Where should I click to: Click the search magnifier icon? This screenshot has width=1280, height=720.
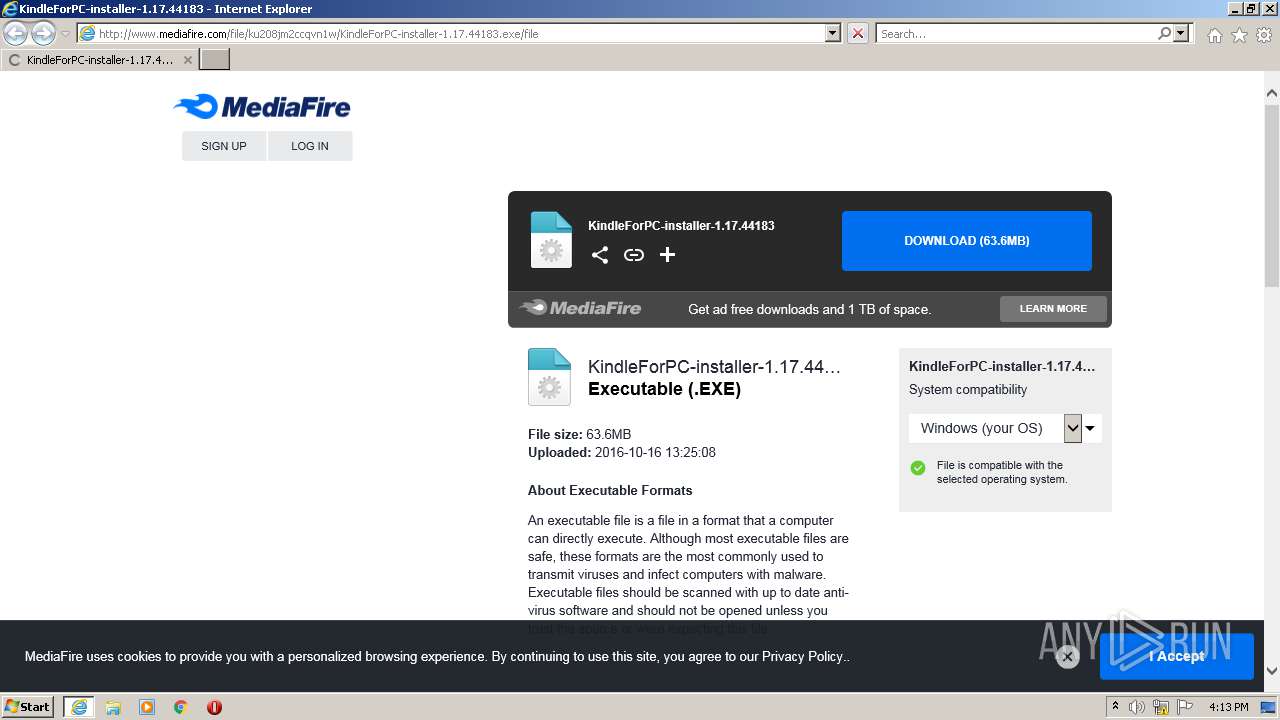pyautogui.click(x=1164, y=33)
